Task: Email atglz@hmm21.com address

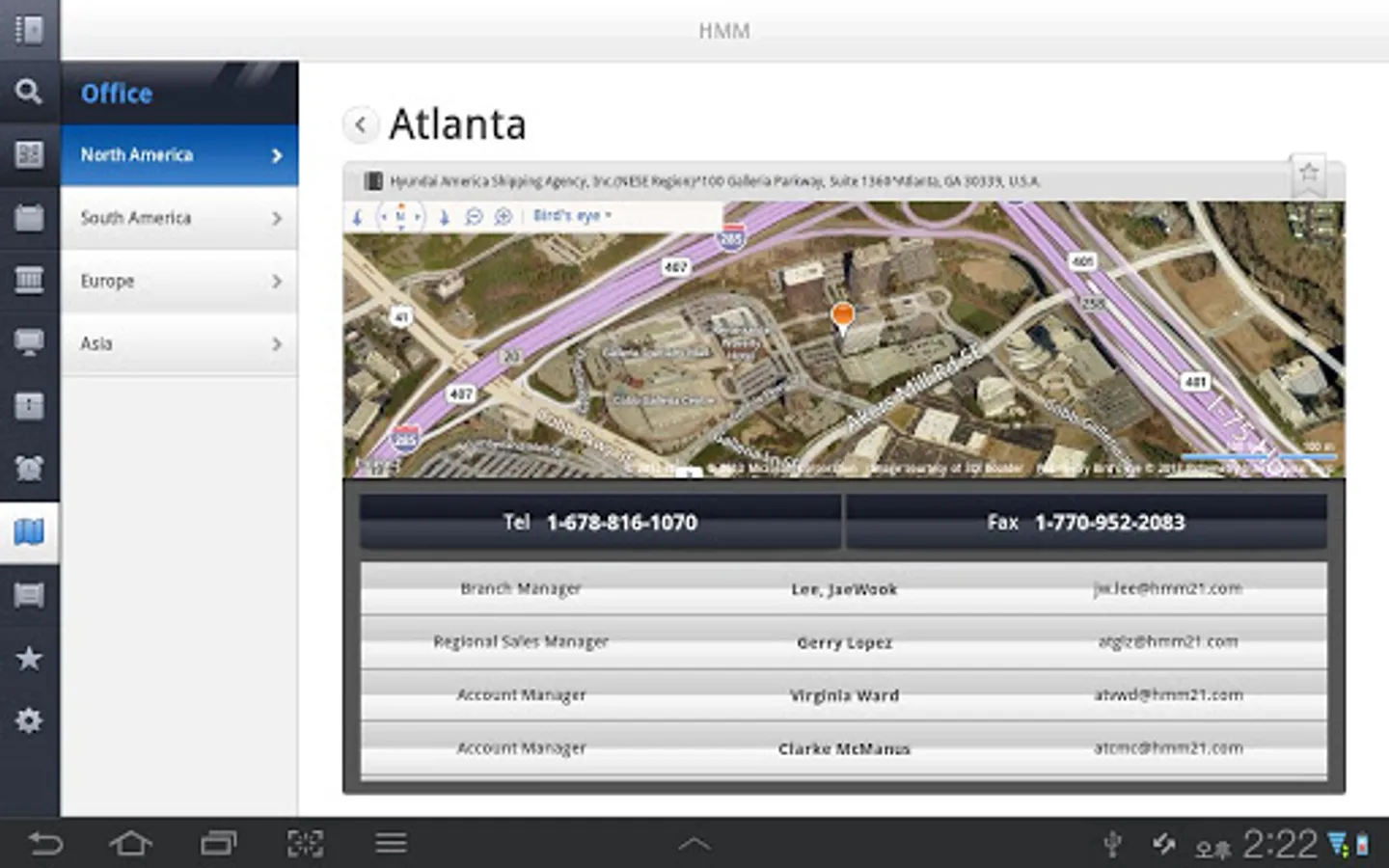Action: [1167, 641]
